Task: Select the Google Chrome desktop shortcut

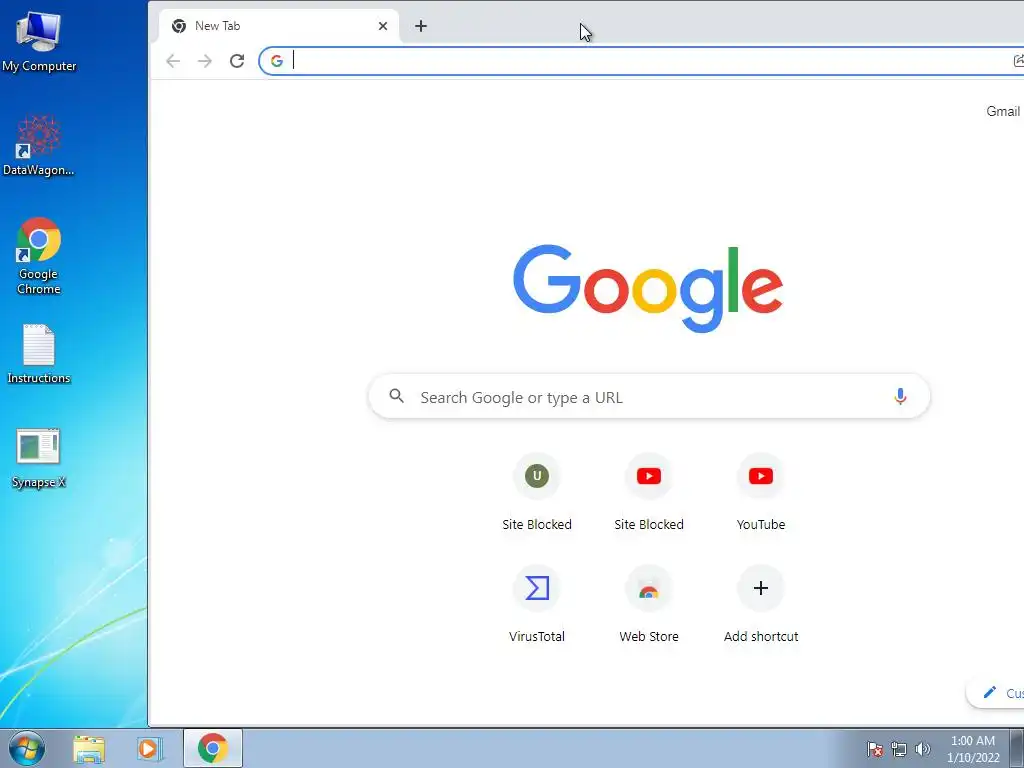Action: 39,256
